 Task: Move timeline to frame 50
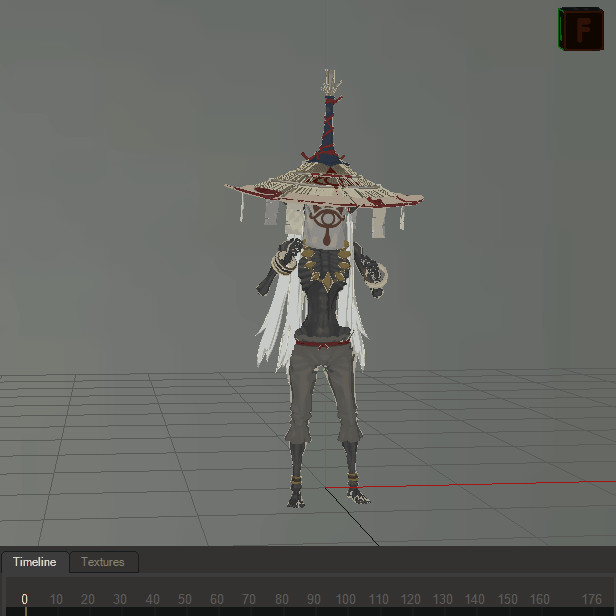[x=185, y=600]
